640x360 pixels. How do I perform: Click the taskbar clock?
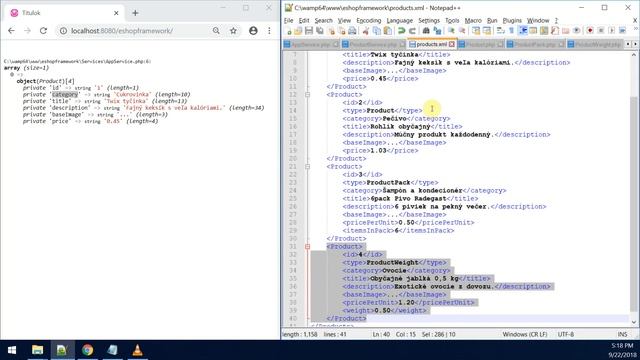pyautogui.click(x=622, y=350)
